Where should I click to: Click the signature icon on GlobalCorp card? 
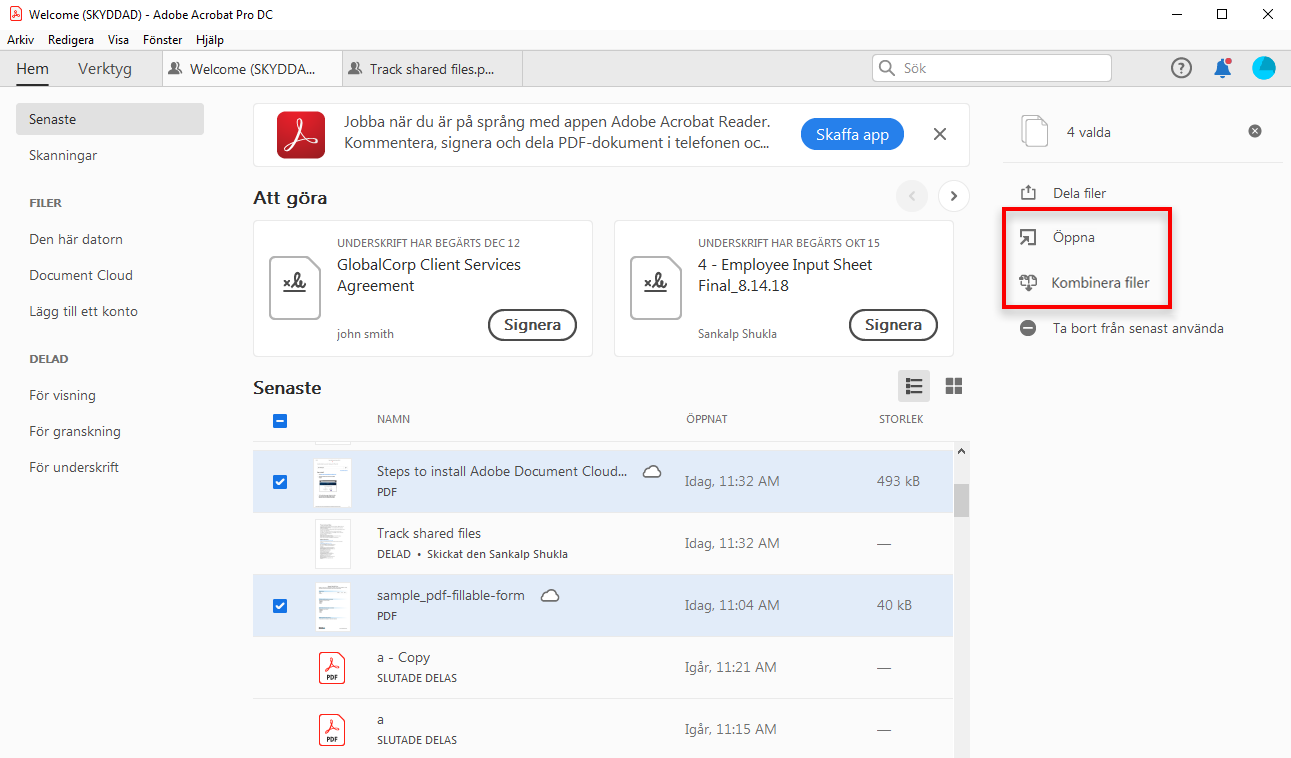[x=295, y=289]
